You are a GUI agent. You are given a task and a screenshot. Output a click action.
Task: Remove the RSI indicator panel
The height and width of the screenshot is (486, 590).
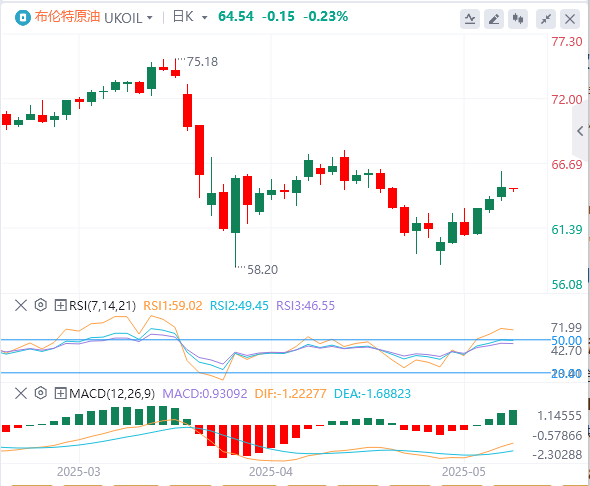click(21, 305)
